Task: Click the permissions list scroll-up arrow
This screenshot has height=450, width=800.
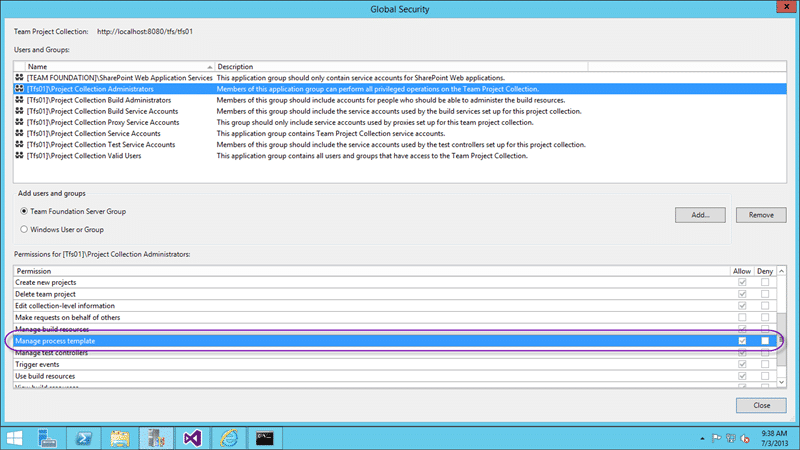Action: click(781, 271)
